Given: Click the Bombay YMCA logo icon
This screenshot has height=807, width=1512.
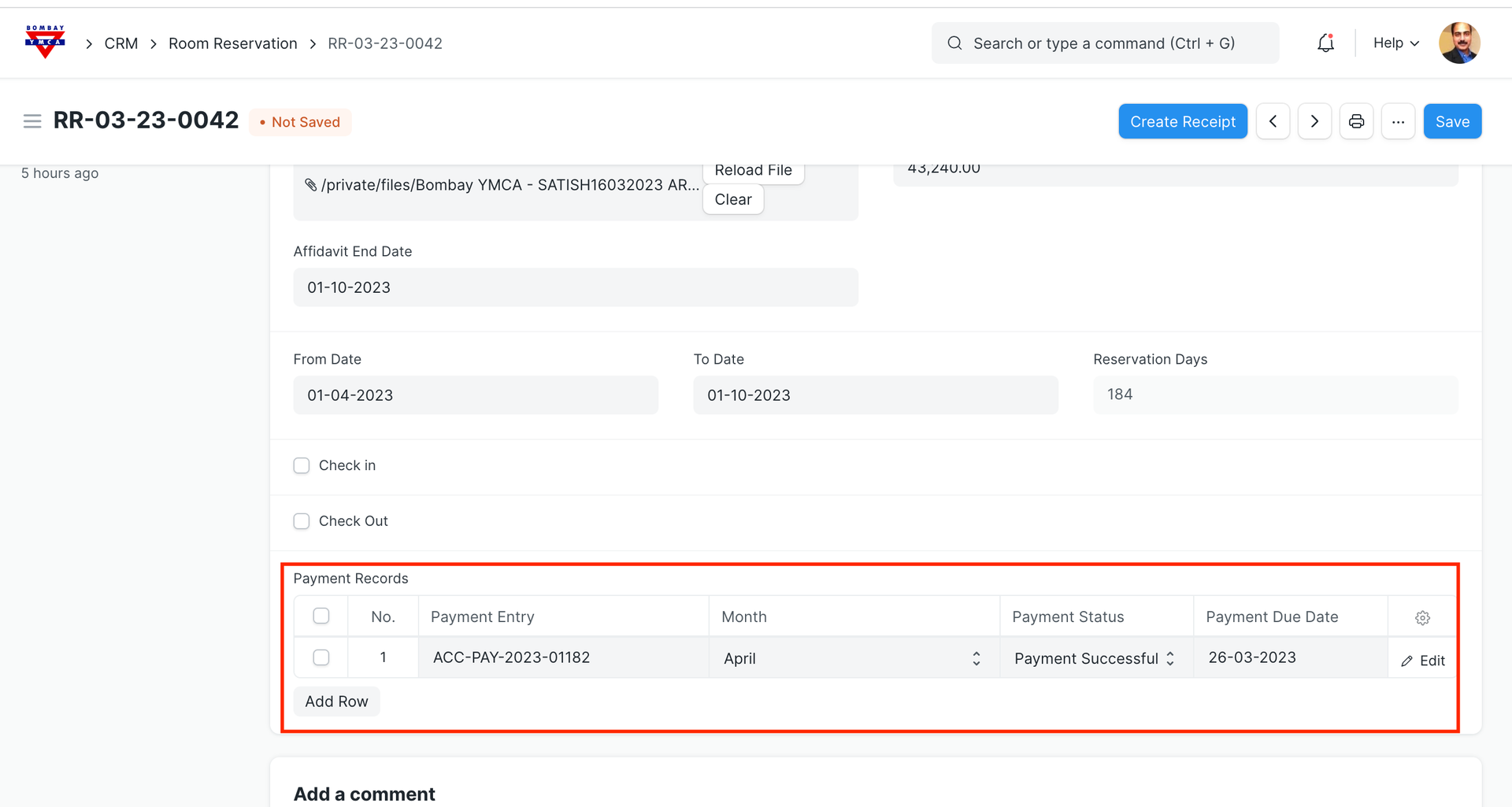Looking at the screenshot, I should point(45,43).
